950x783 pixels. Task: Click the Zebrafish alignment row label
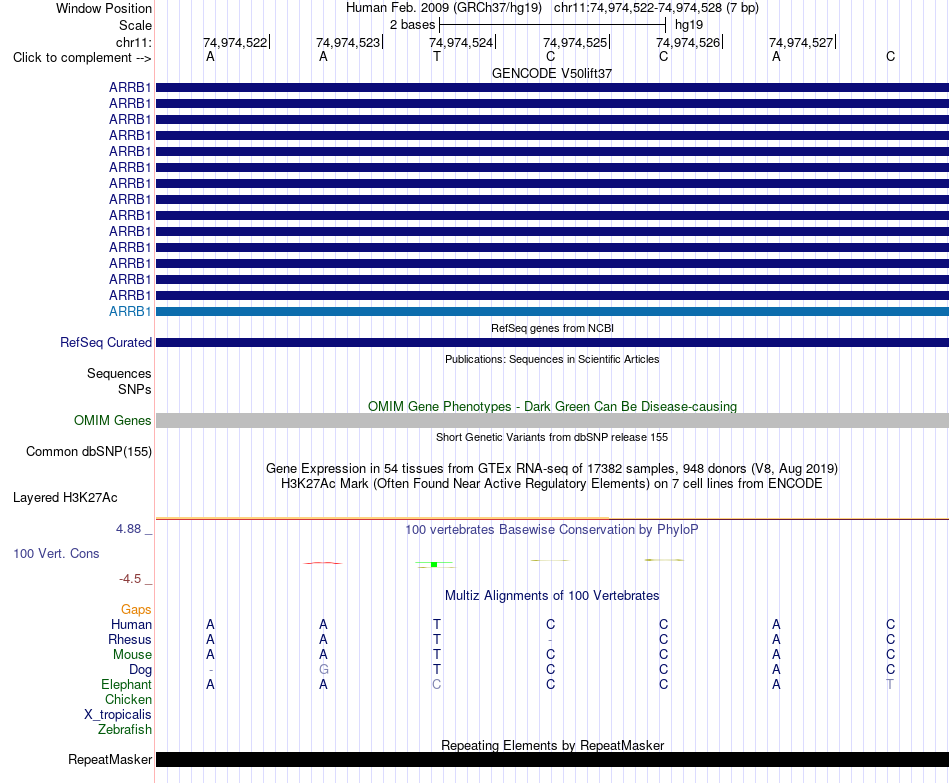click(x=125, y=730)
